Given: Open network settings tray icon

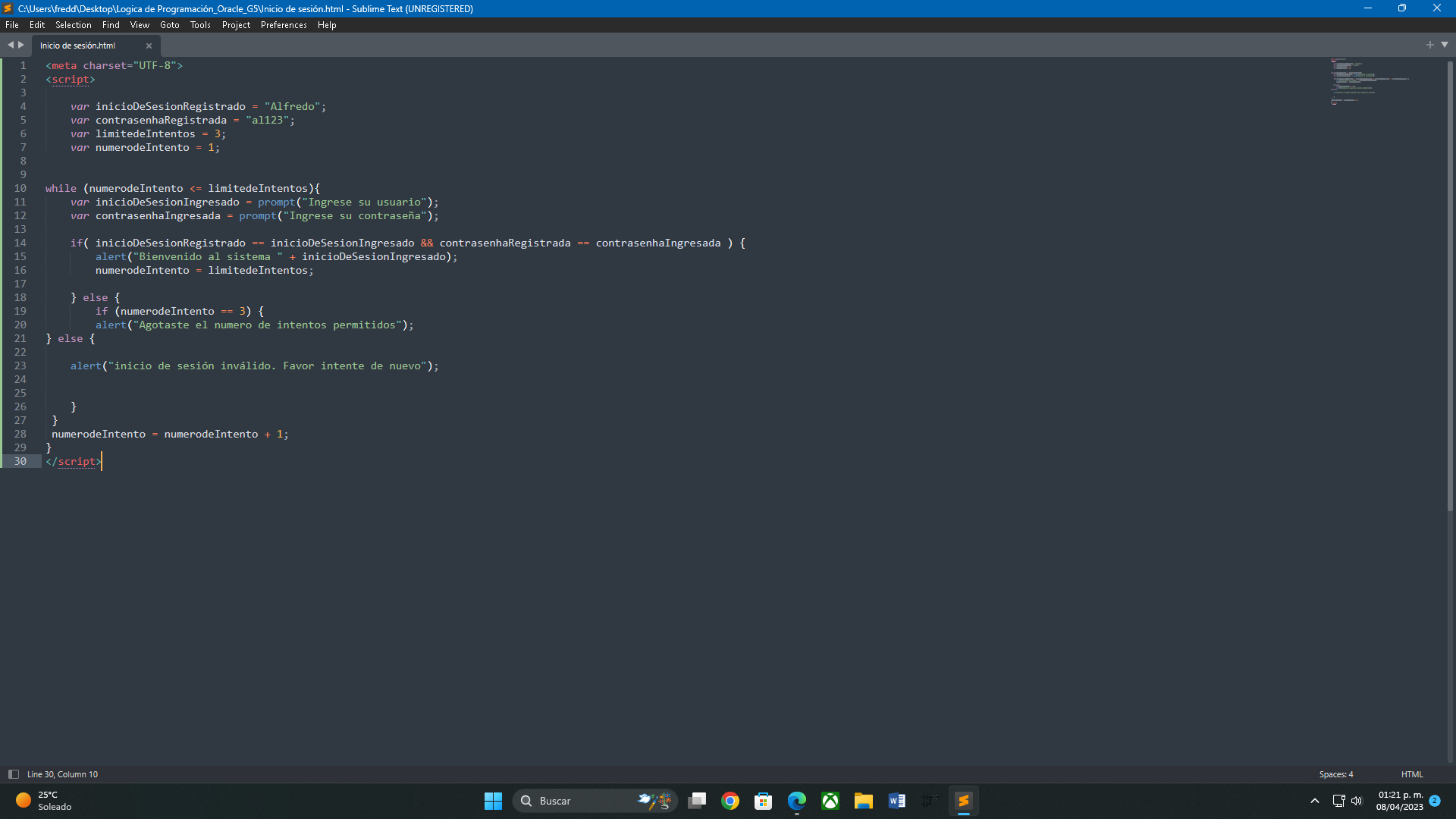Looking at the screenshot, I should click(x=1338, y=801).
